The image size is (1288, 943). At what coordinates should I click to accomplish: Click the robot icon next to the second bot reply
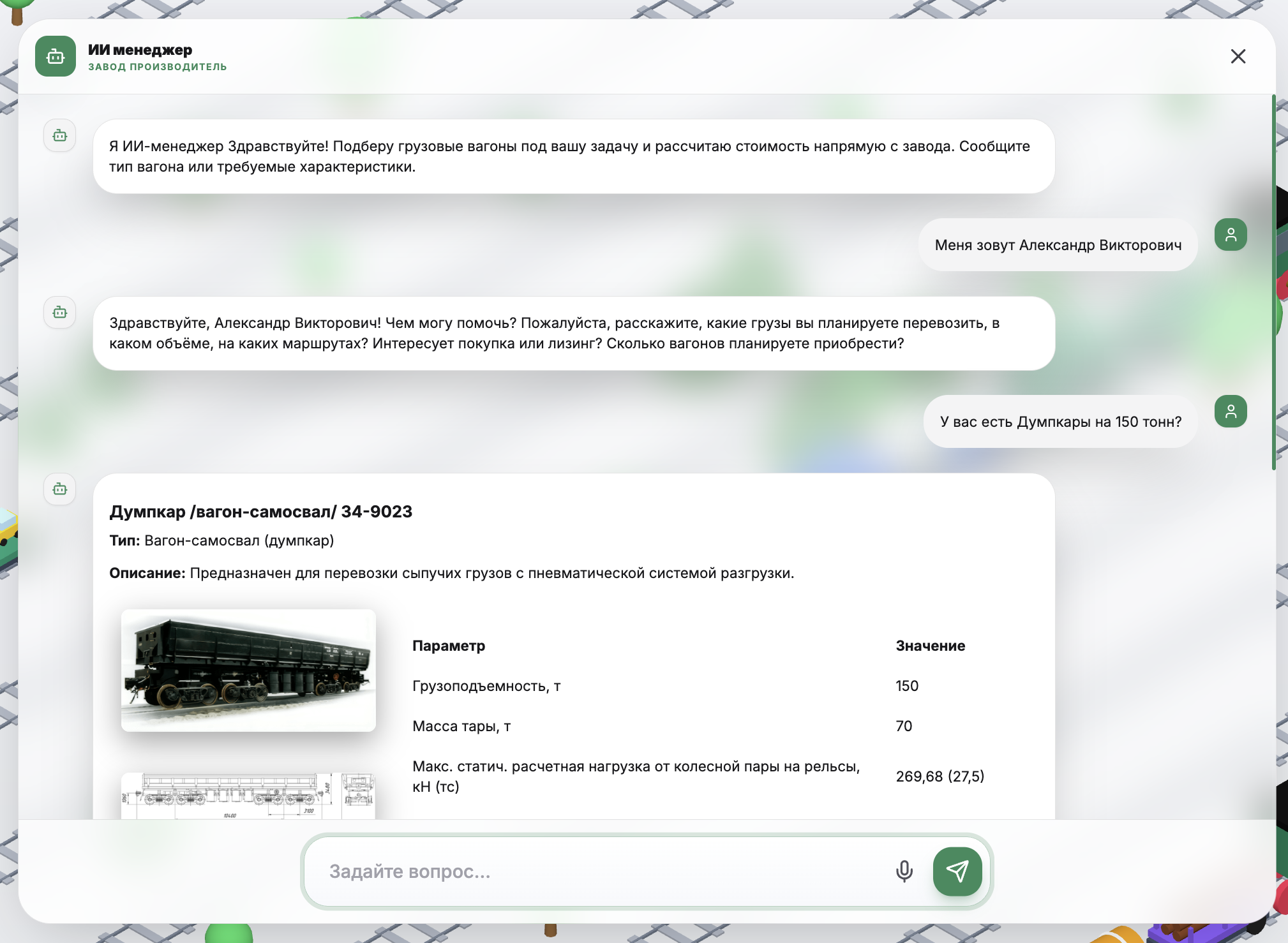tap(59, 312)
